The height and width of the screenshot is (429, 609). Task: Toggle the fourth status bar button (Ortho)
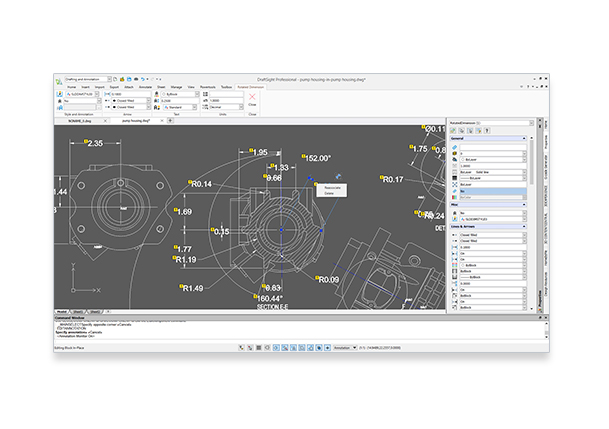[x=267, y=347]
